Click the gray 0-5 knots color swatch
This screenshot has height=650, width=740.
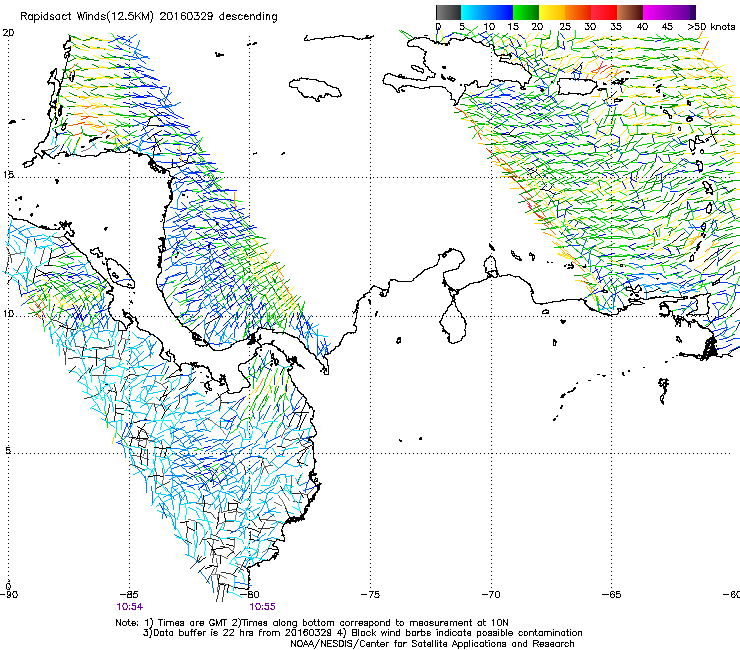(x=448, y=12)
